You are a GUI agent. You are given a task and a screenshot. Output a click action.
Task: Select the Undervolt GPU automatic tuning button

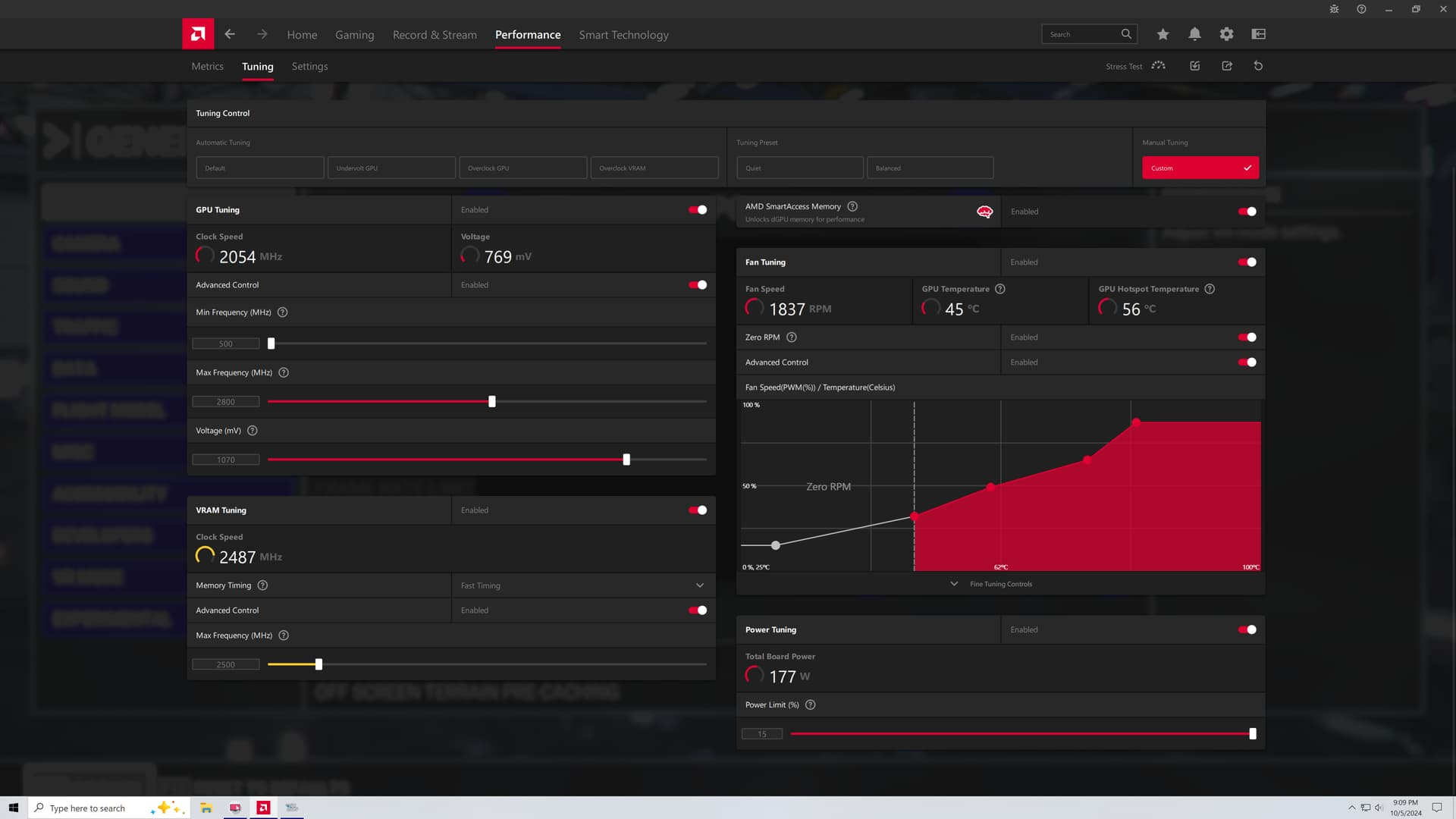pos(391,168)
